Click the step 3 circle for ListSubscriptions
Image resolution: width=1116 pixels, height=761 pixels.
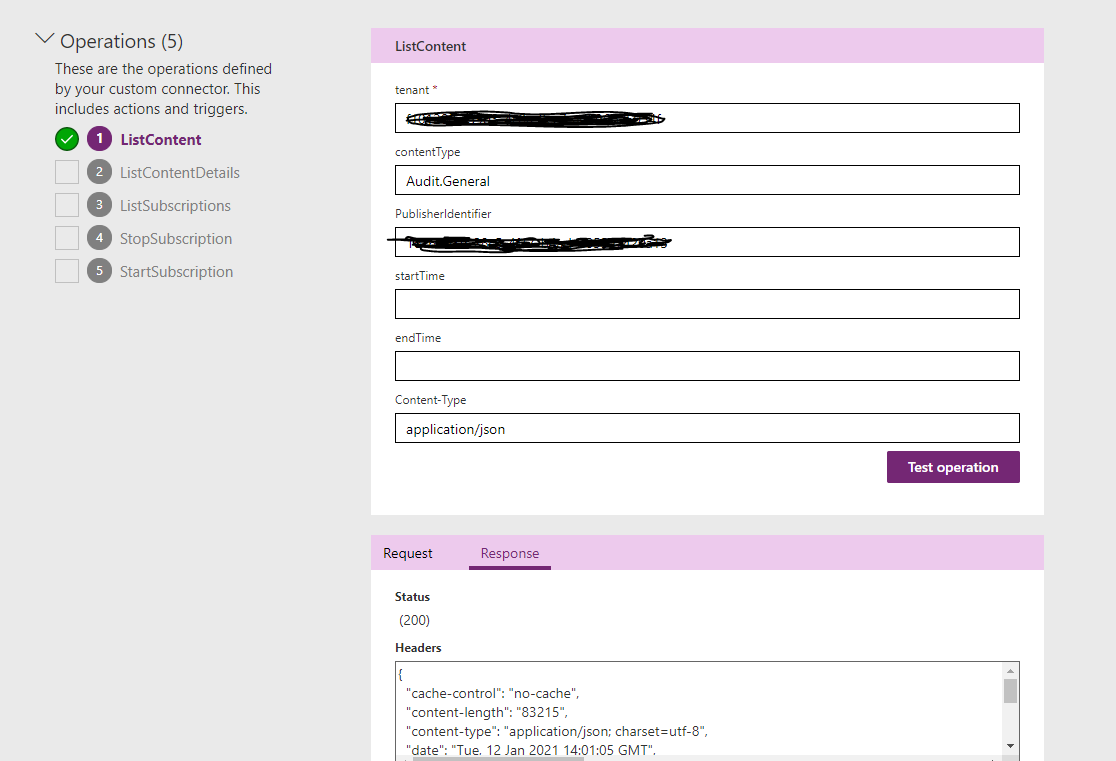(98, 205)
